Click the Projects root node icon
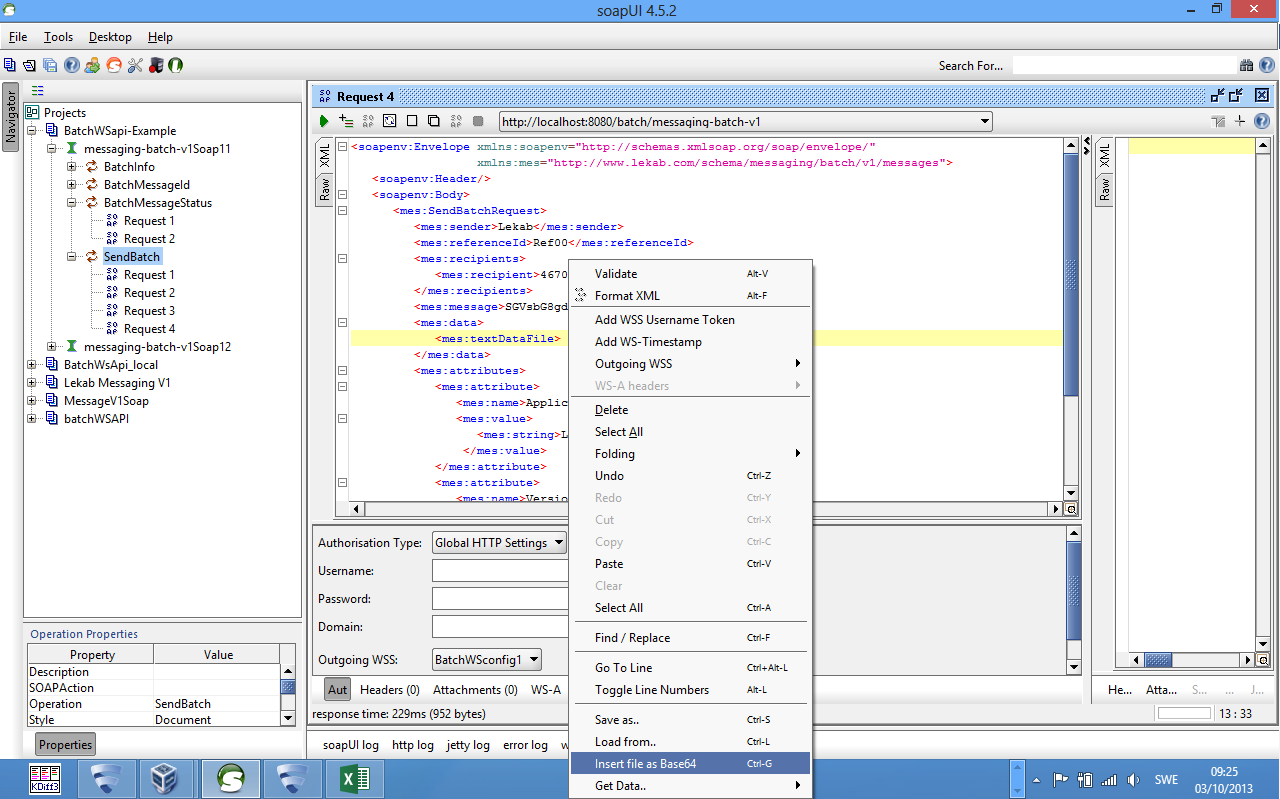 [33, 113]
